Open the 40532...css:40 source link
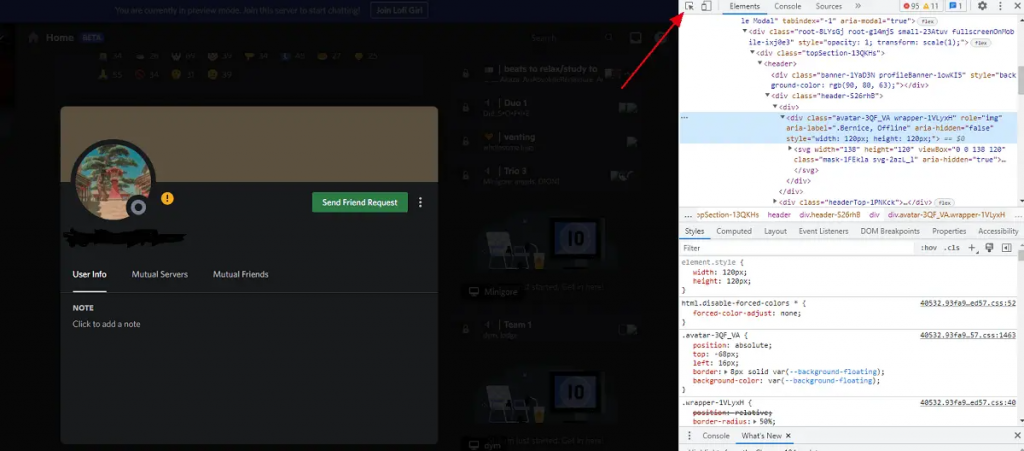 (968, 403)
